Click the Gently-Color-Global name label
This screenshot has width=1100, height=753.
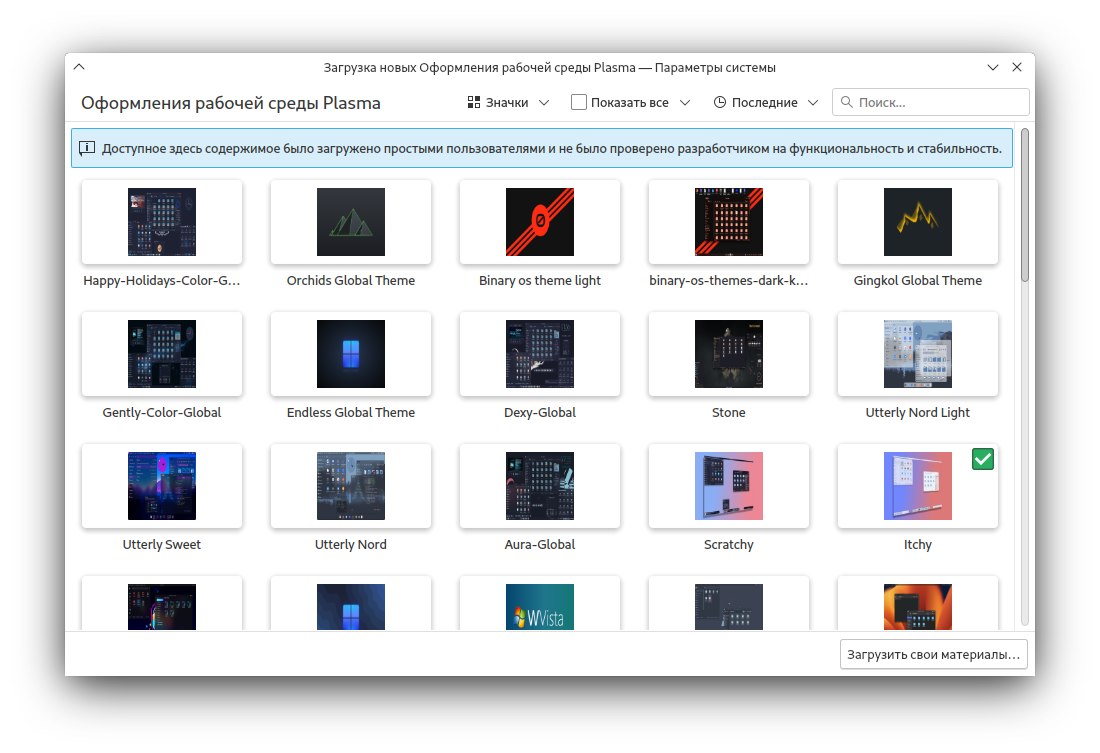click(161, 413)
